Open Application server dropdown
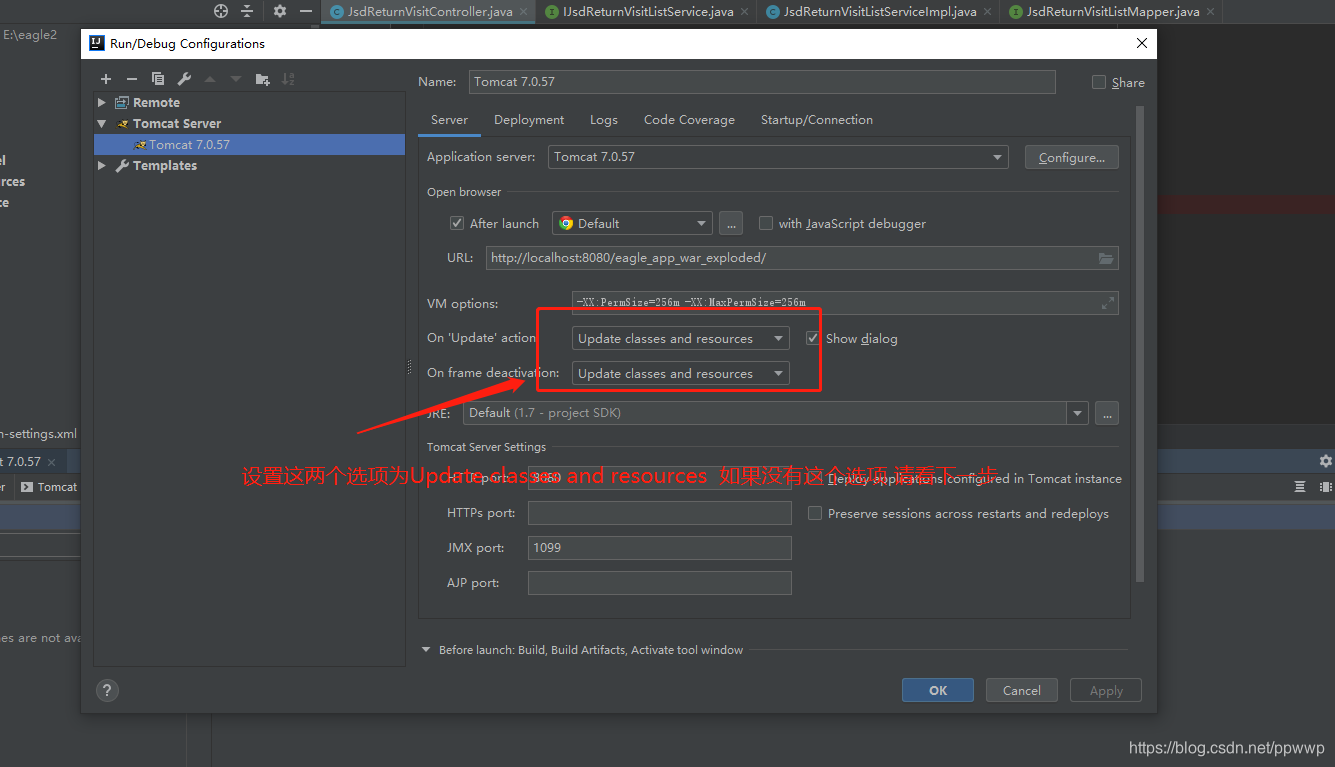1335x767 pixels. click(778, 157)
